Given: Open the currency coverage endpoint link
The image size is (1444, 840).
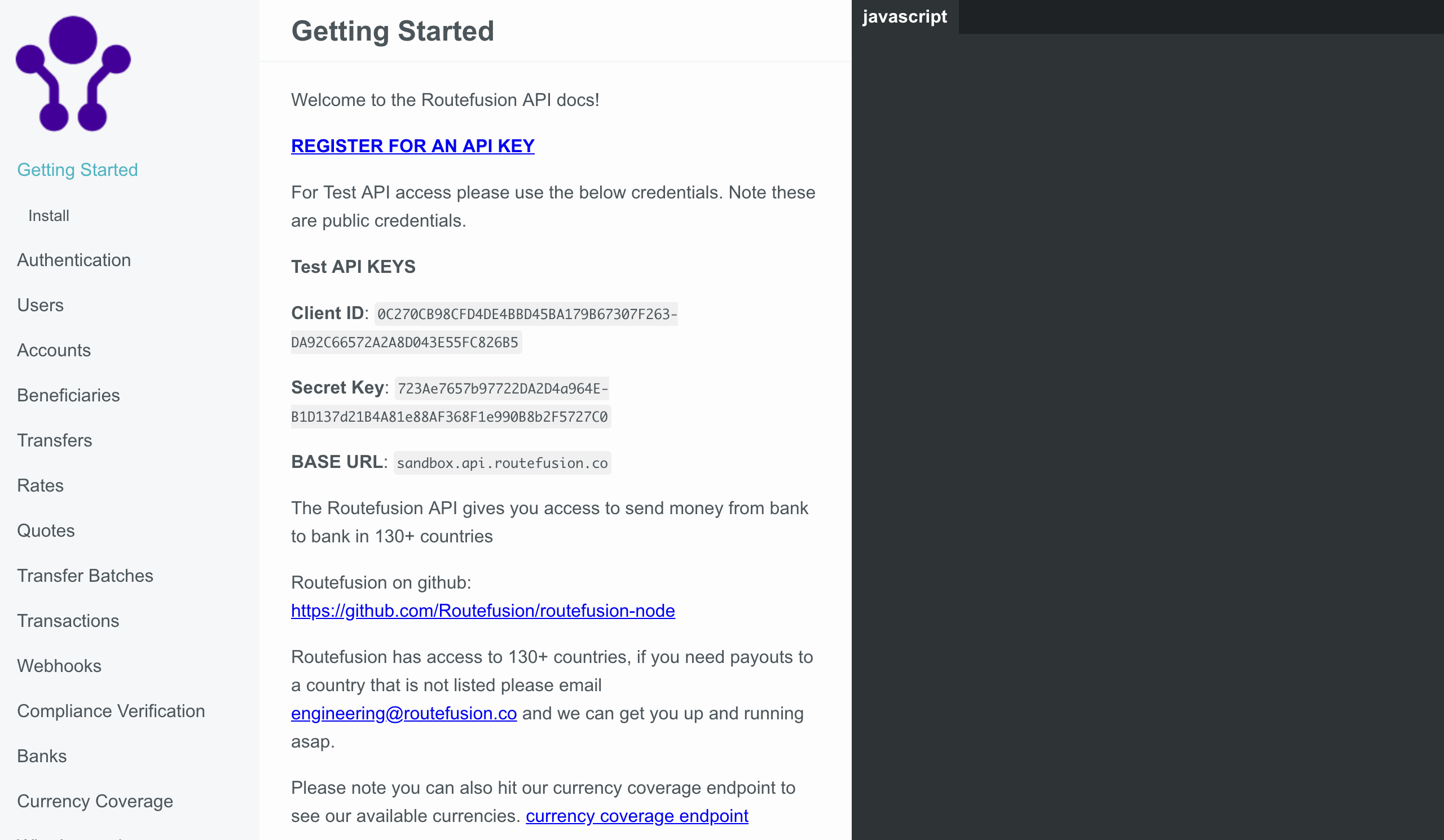Looking at the screenshot, I should (x=637, y=816).
